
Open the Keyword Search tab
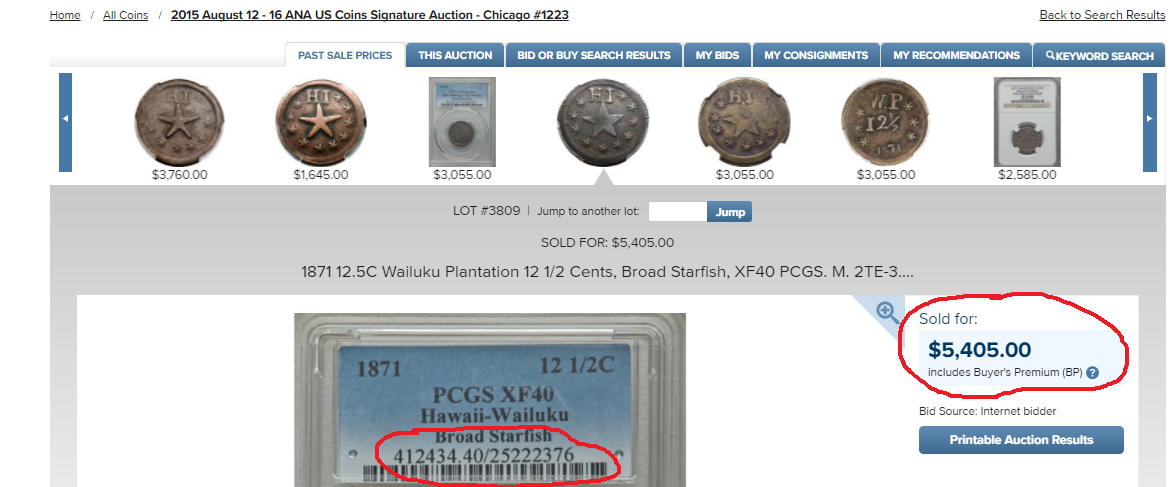[x=1100, y=55]
